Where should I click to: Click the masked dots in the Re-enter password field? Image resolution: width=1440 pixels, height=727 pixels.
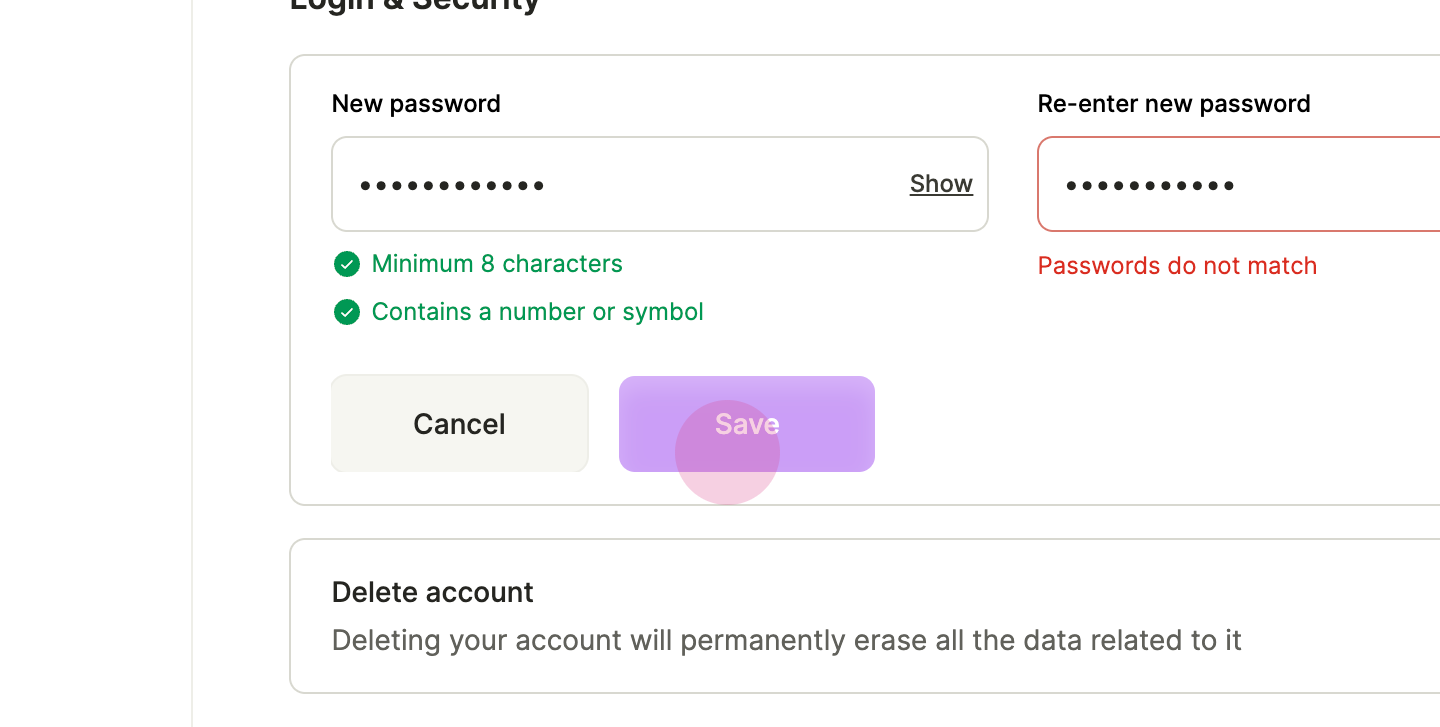[x=1150, y=186]
